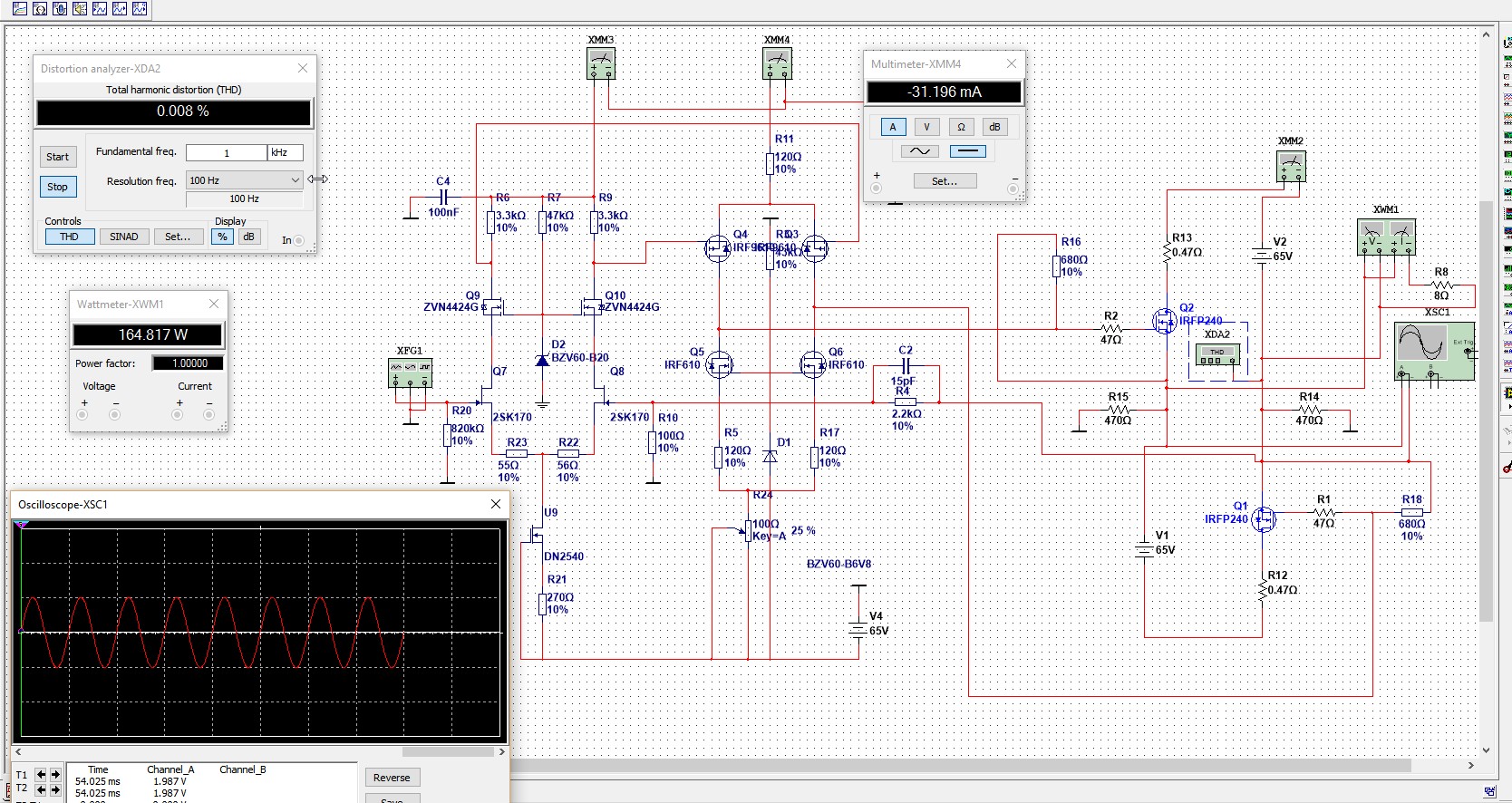Click the schematic vertical scrollbar thumb

point(1487,411)
